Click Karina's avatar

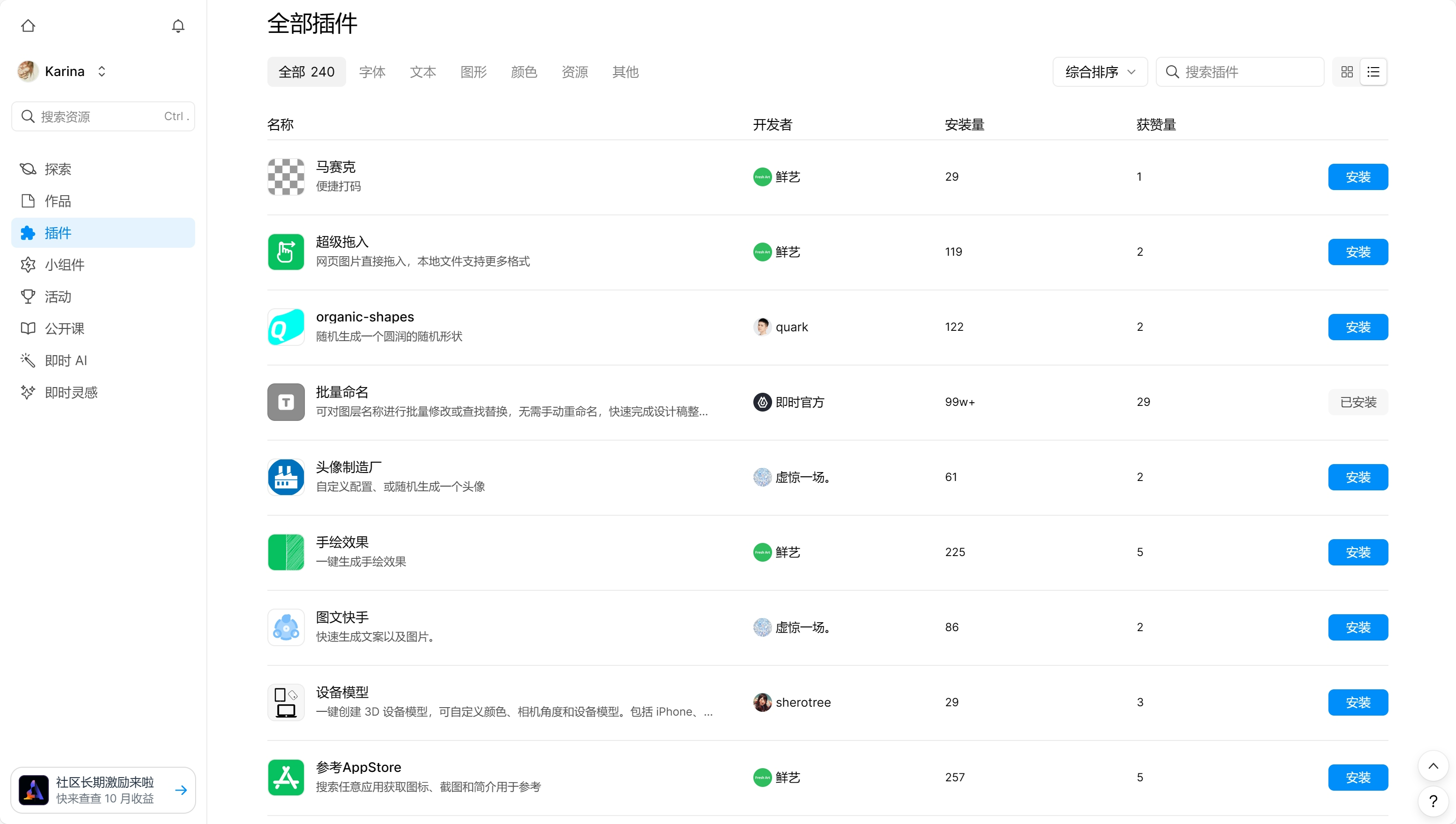pyautogui.click(x=28, y=71)
